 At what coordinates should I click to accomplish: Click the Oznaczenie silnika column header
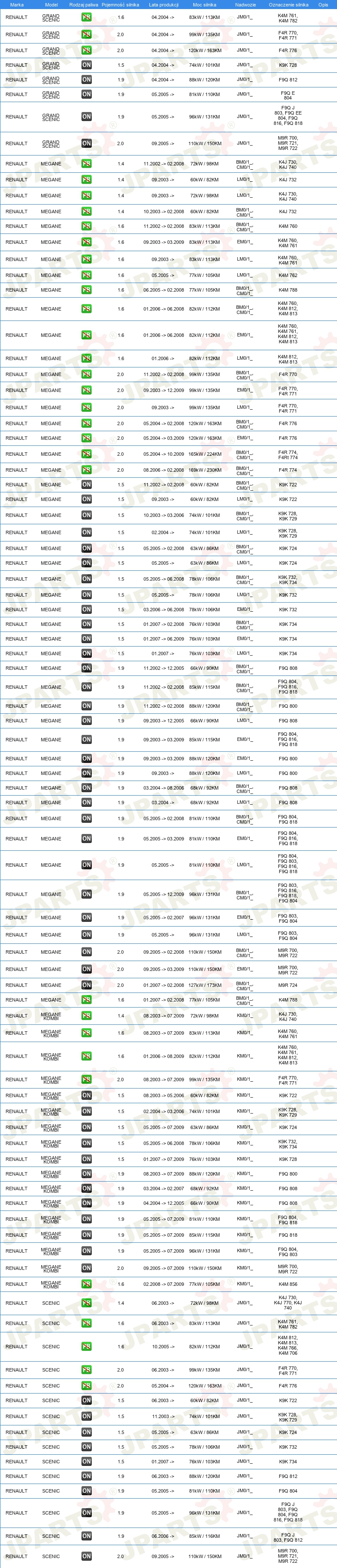pos(288,4)
